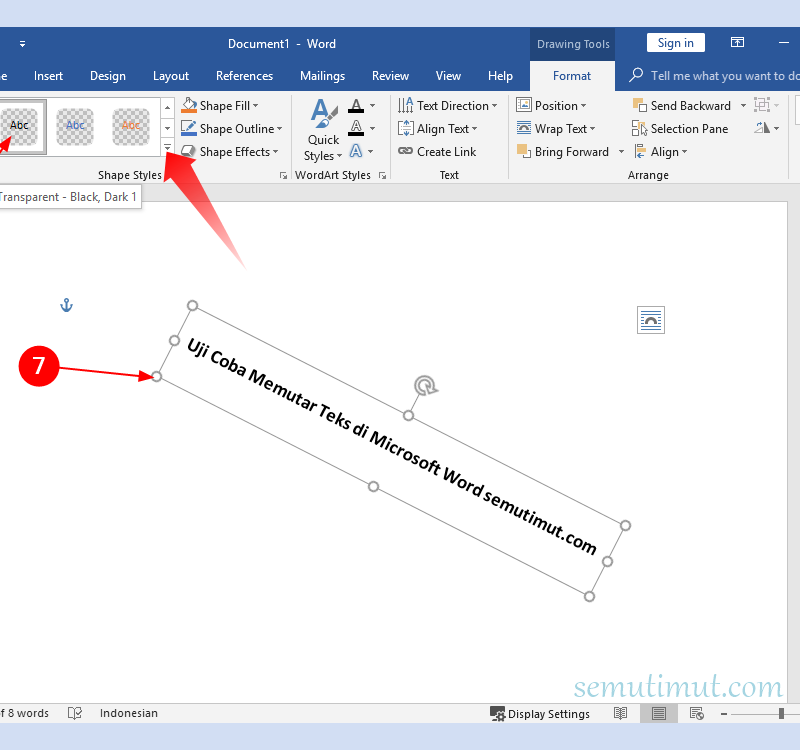This screenshot has height=750, width=800.
Task: Open the WordArt Styles dialog launcher
Action: [382, 176]
